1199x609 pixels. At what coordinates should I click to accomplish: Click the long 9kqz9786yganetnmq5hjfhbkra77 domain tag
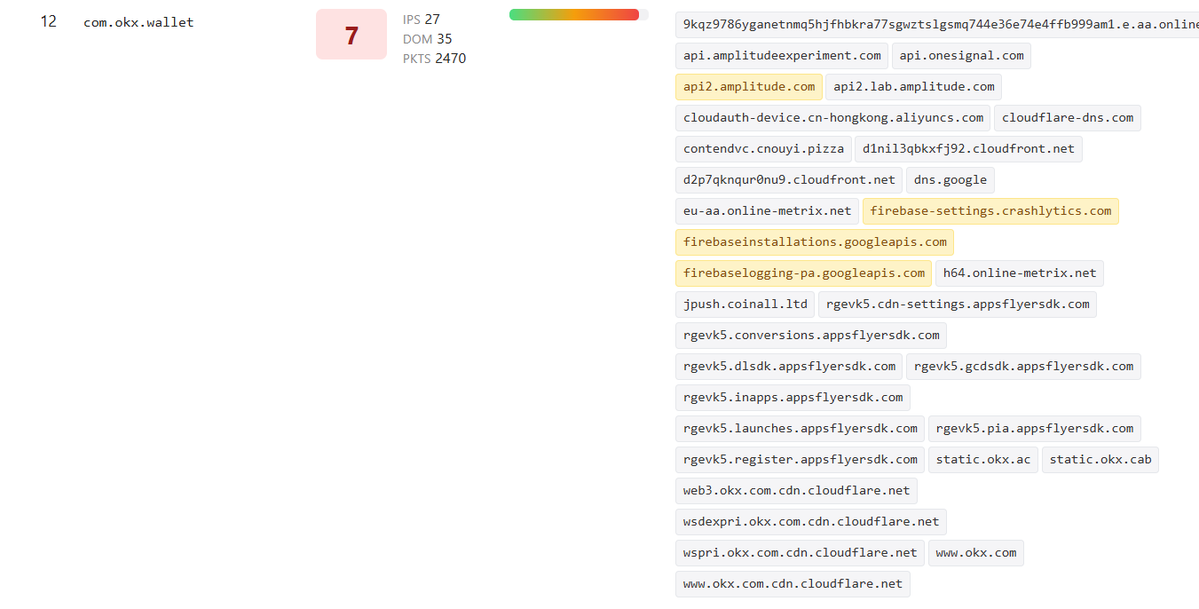pyautogui.click(x=937, y=24)
